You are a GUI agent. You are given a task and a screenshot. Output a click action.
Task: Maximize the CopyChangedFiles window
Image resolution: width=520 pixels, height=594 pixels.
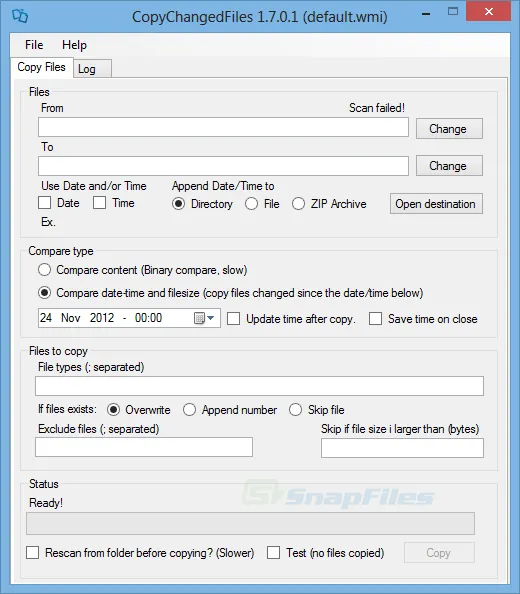[x=453, y=11]
